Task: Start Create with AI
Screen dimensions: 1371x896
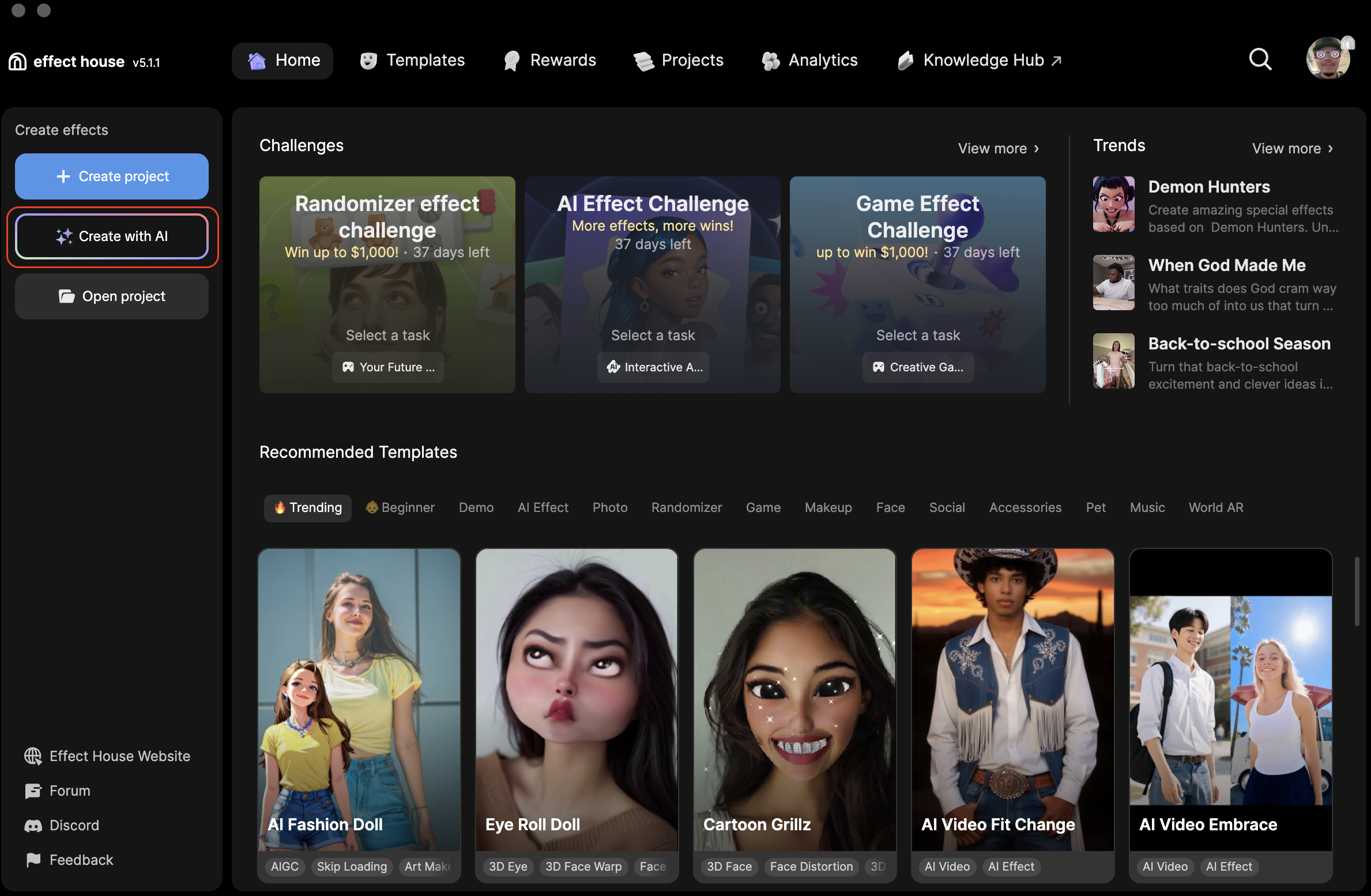Action: (112, 236)
